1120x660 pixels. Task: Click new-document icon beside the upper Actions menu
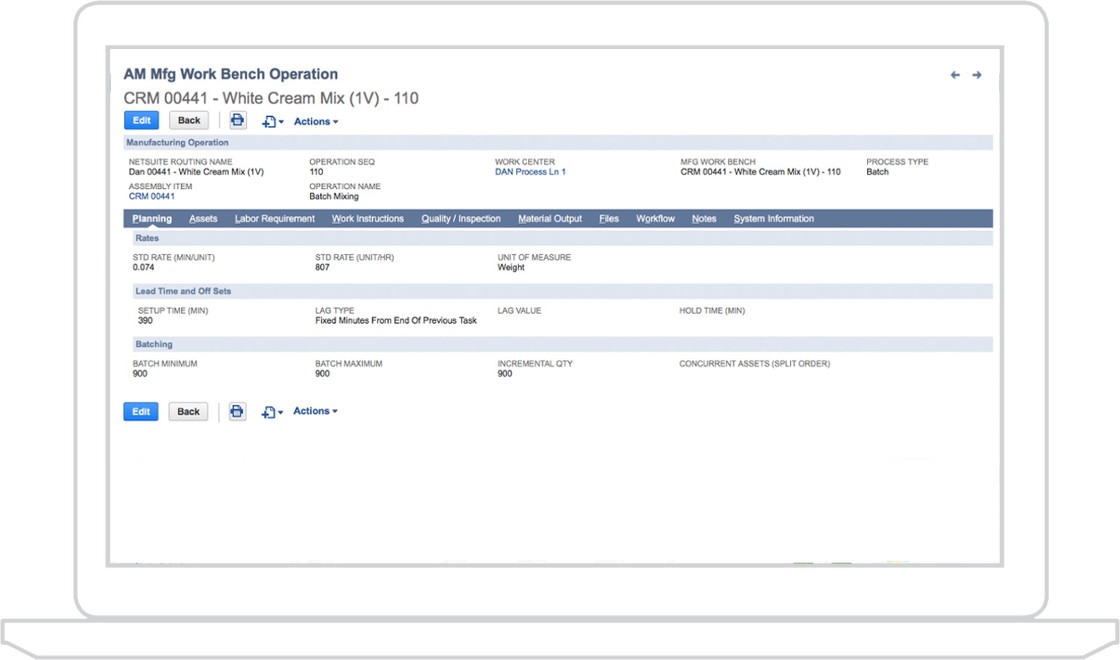click(x=271, y=122)
